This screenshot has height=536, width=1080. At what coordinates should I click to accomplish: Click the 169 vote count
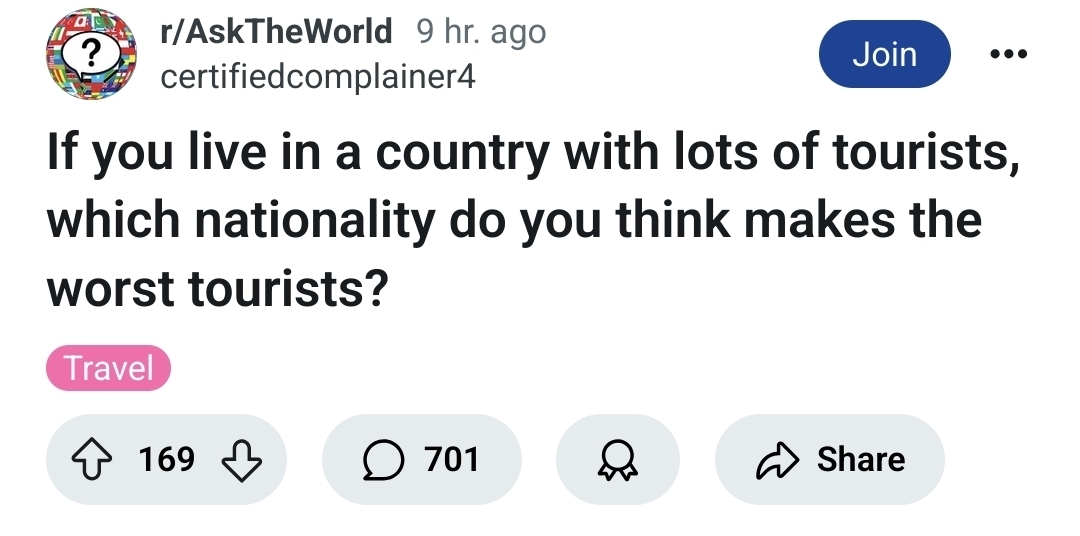[x=167, y=459]
